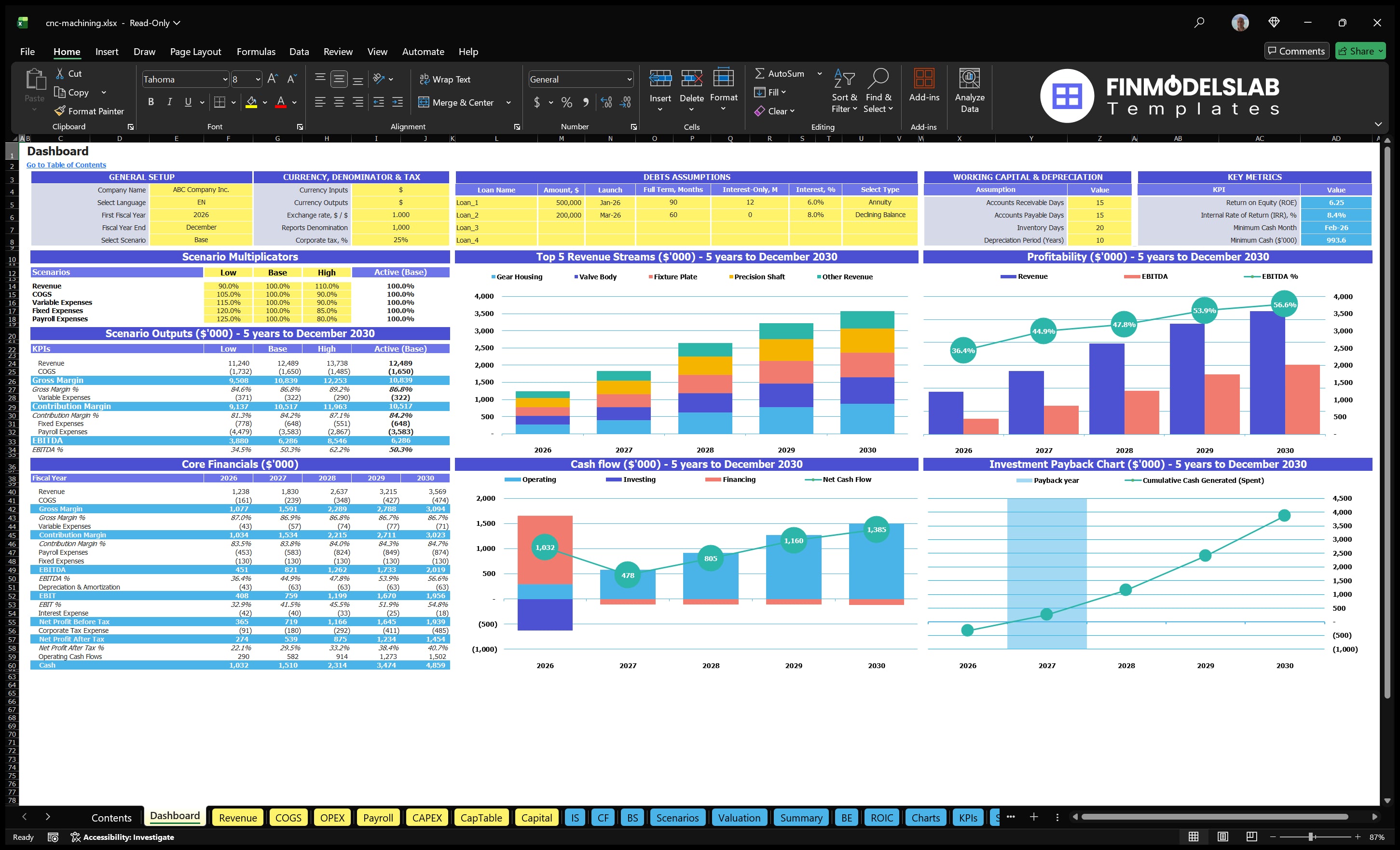1400x850 pixels.
Task: Click the Comments button
Action: tap(1297, 51)
